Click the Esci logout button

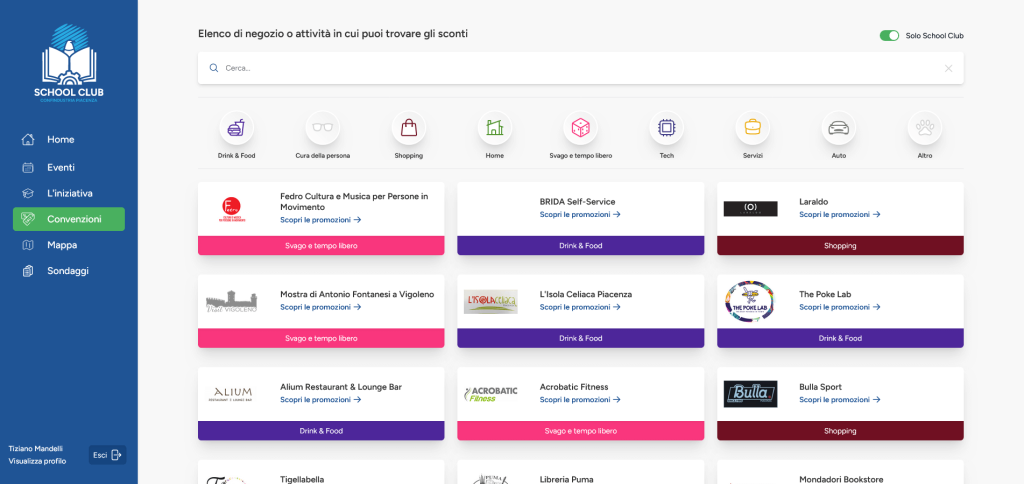(x=107, y=455)
